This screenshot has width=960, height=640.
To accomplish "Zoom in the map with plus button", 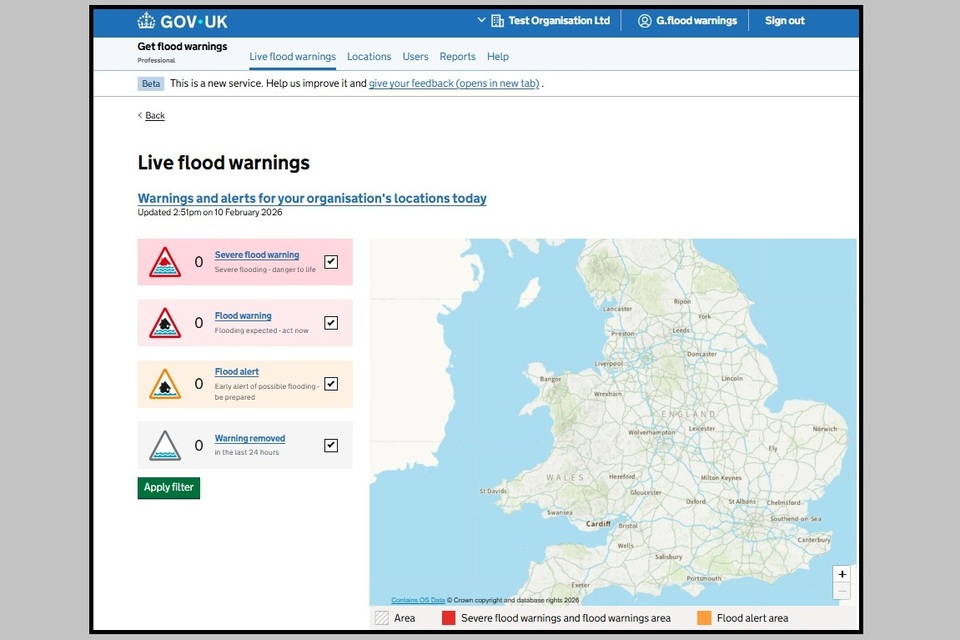I will 842,574.
